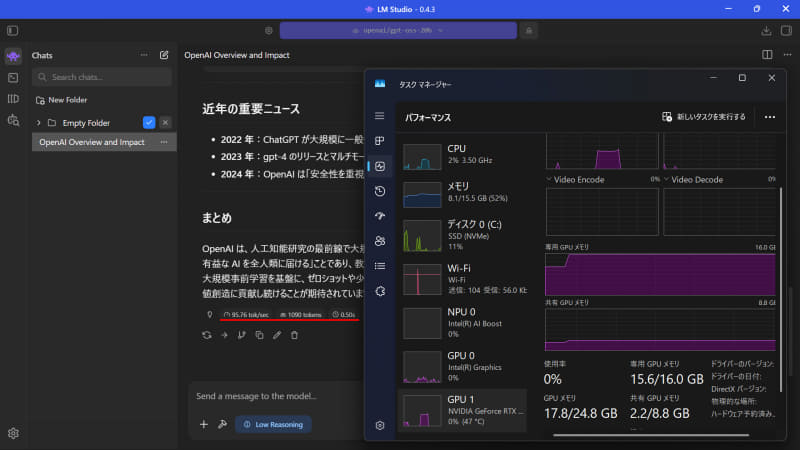
Task: Click the 15.6/16.0 GB GPU memory value
Action: pyautogui.click(x=666, y=380)
